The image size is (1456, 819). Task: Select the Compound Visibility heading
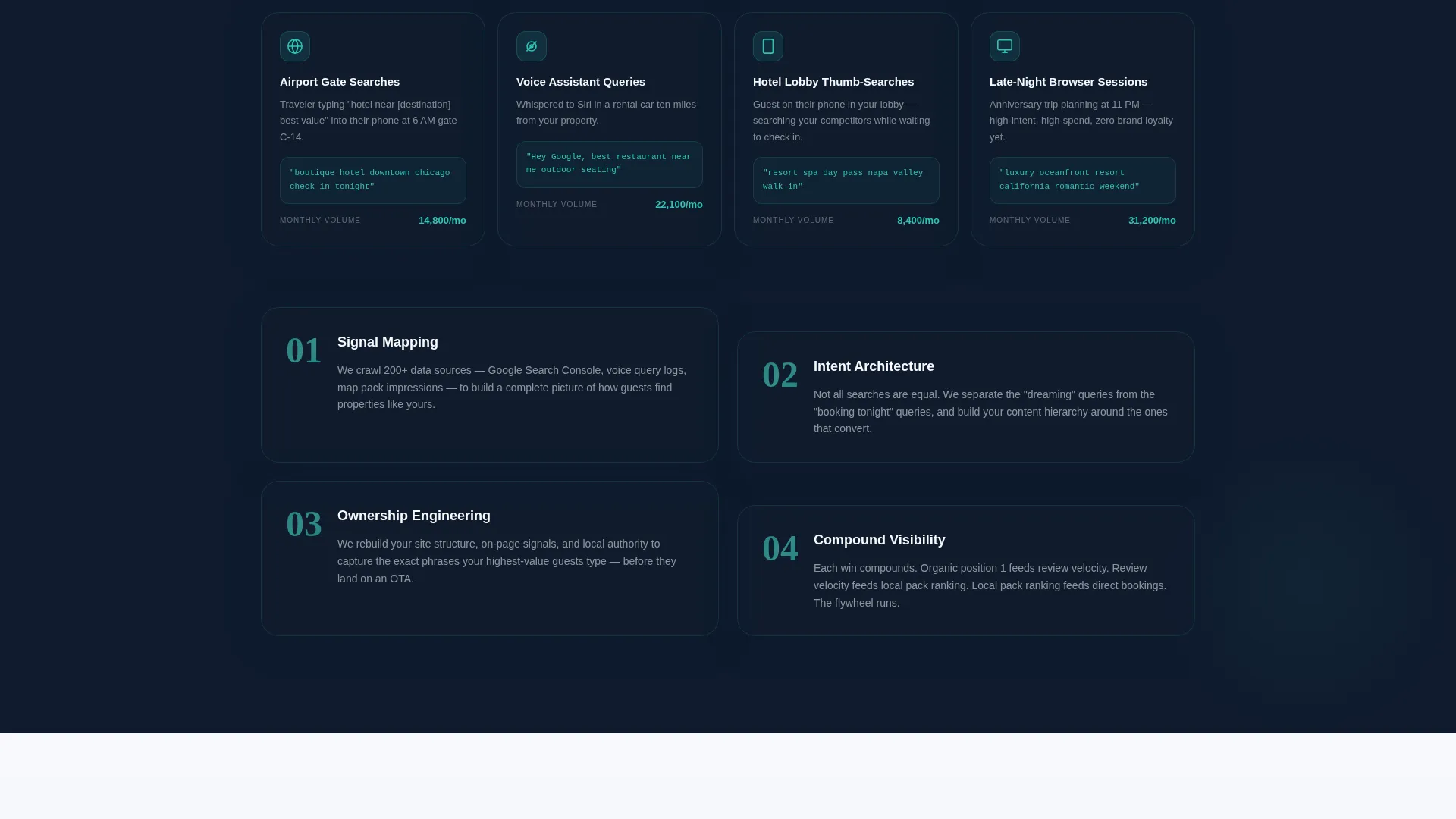tap(880, 540)
